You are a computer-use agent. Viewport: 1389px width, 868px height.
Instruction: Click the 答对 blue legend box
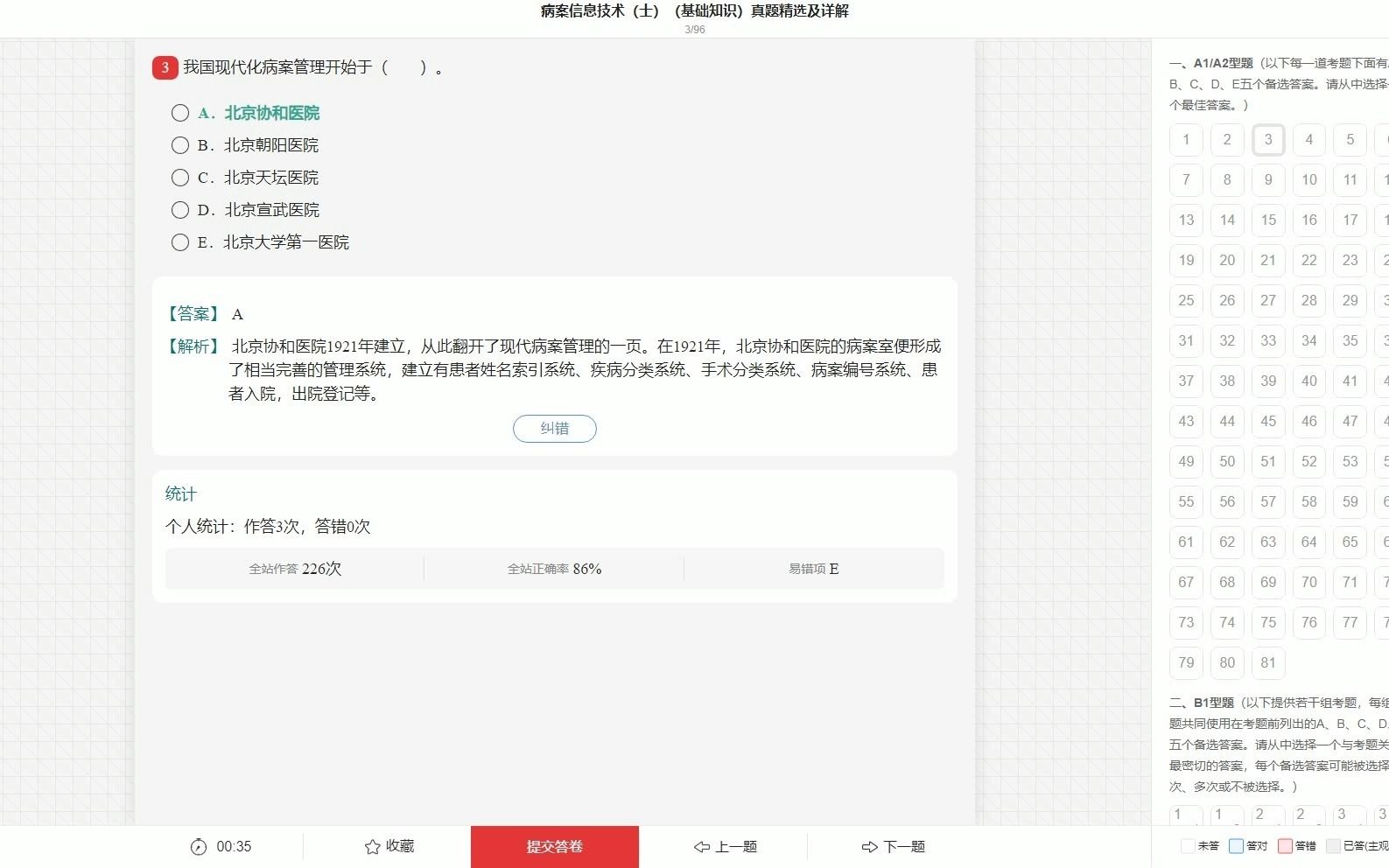[x=1236, y=846]
